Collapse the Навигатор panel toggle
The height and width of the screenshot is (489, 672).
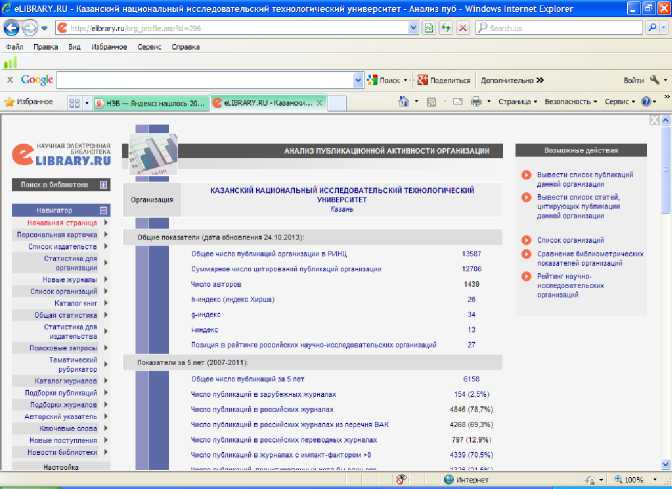pyautogui.click(x=103, y=211)
